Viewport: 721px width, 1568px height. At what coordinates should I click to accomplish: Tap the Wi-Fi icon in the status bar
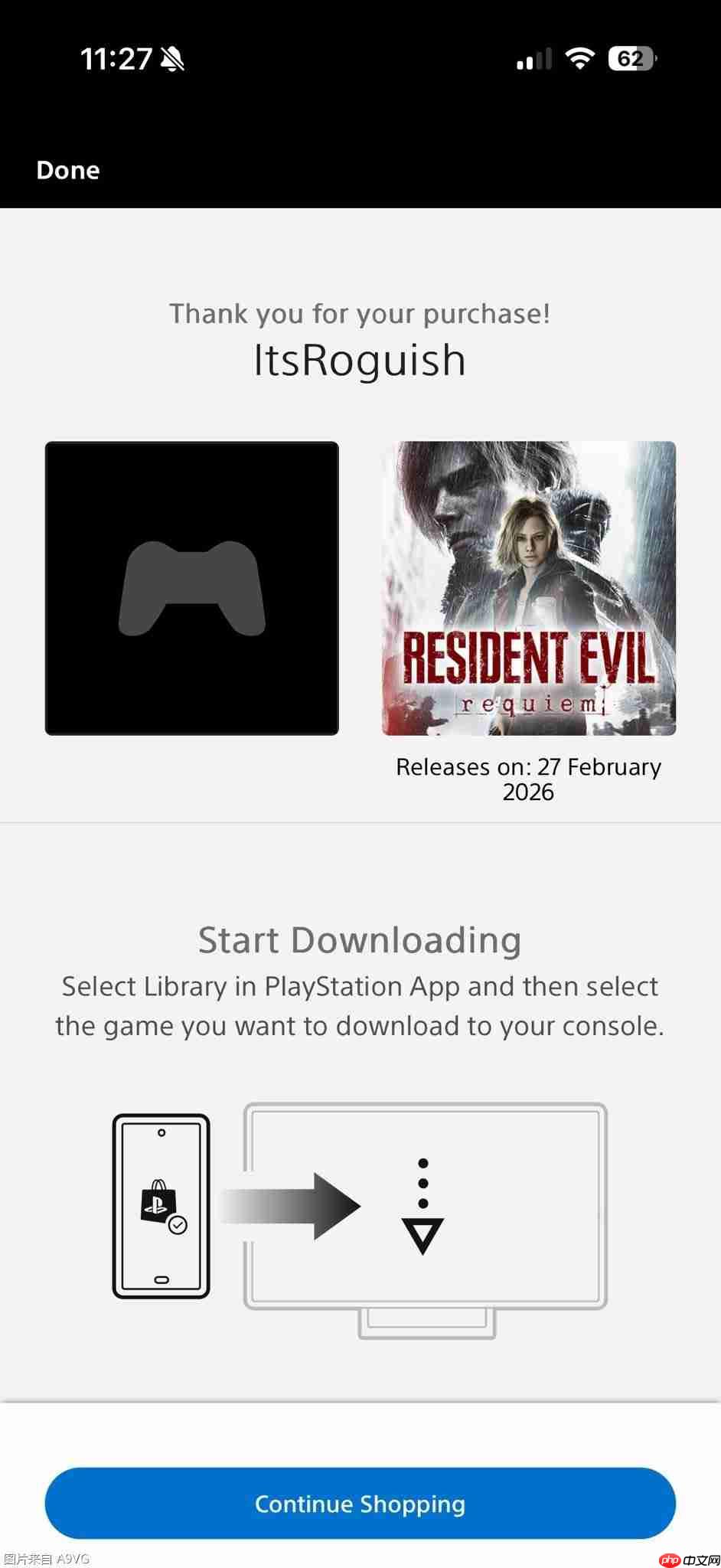coord(579,58)
